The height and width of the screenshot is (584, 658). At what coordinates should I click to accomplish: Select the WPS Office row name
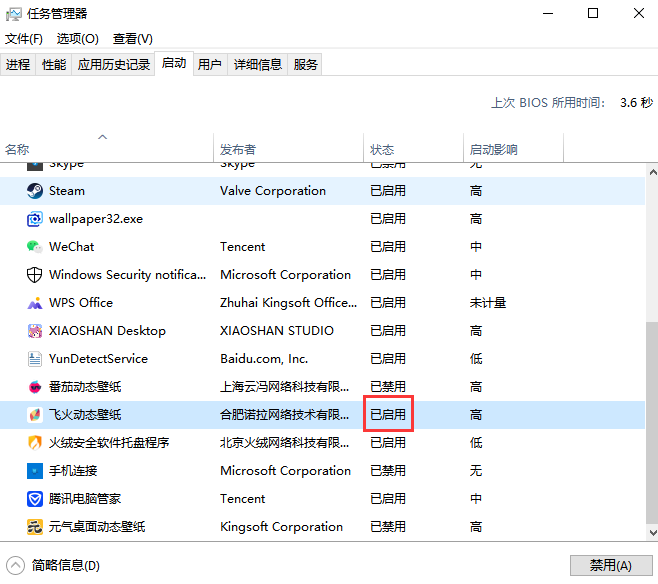point(81,303)
